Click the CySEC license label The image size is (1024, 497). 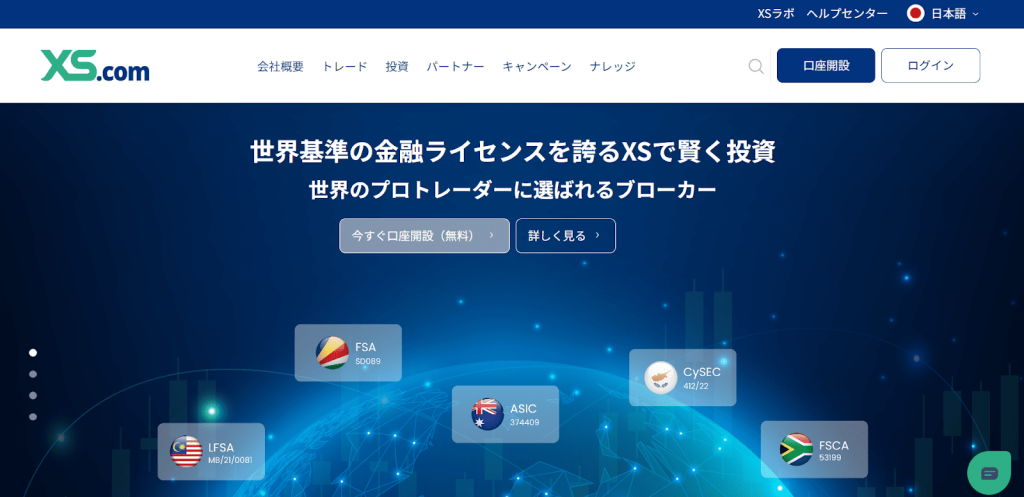coord(703,372)
